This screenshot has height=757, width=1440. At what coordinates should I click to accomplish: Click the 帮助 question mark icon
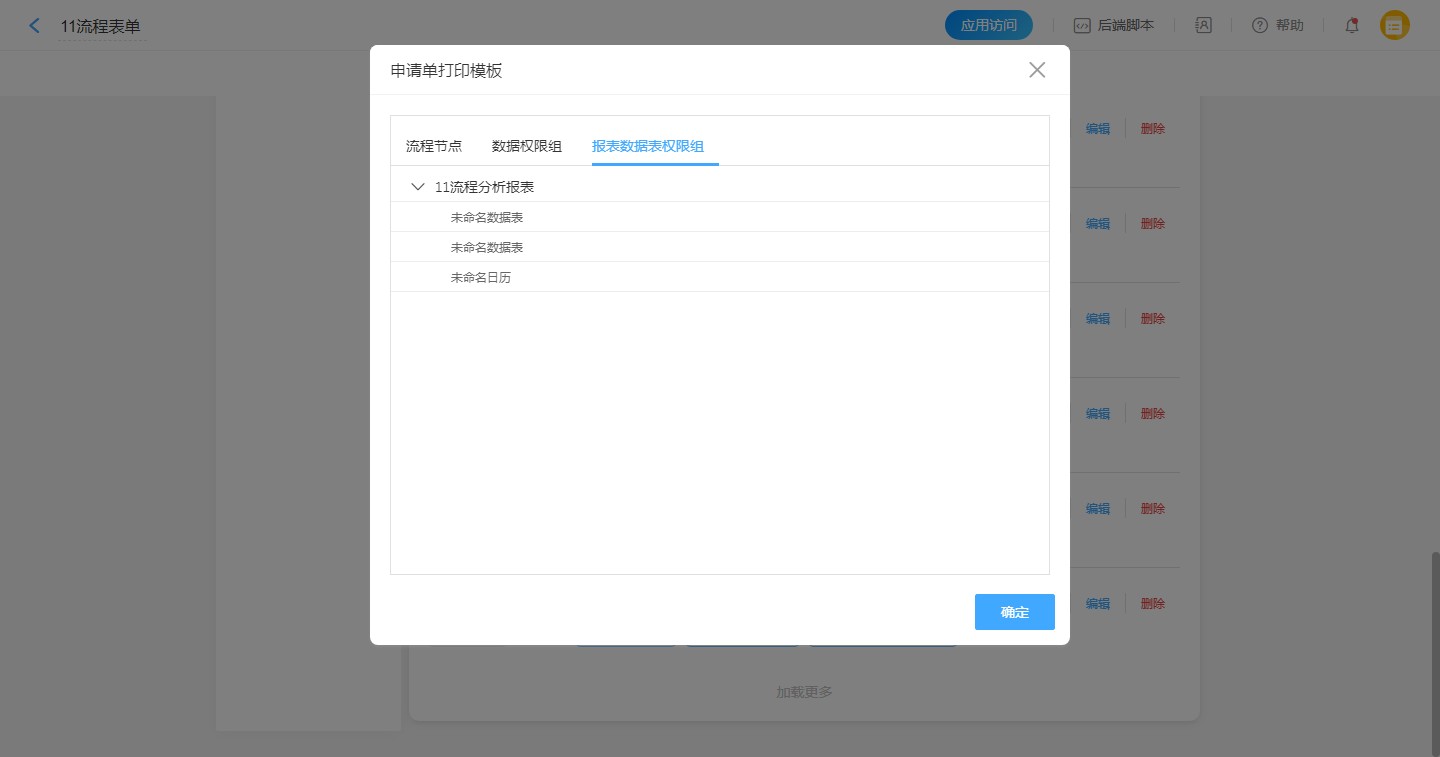pos(1260,26)
